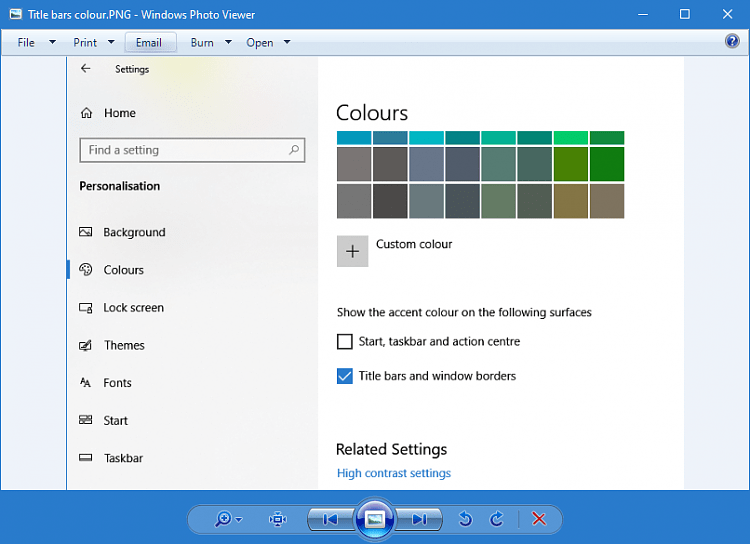This screenshot has width=750, height=544.
Task: Open High contrast settings link
Action: point(394,473)
